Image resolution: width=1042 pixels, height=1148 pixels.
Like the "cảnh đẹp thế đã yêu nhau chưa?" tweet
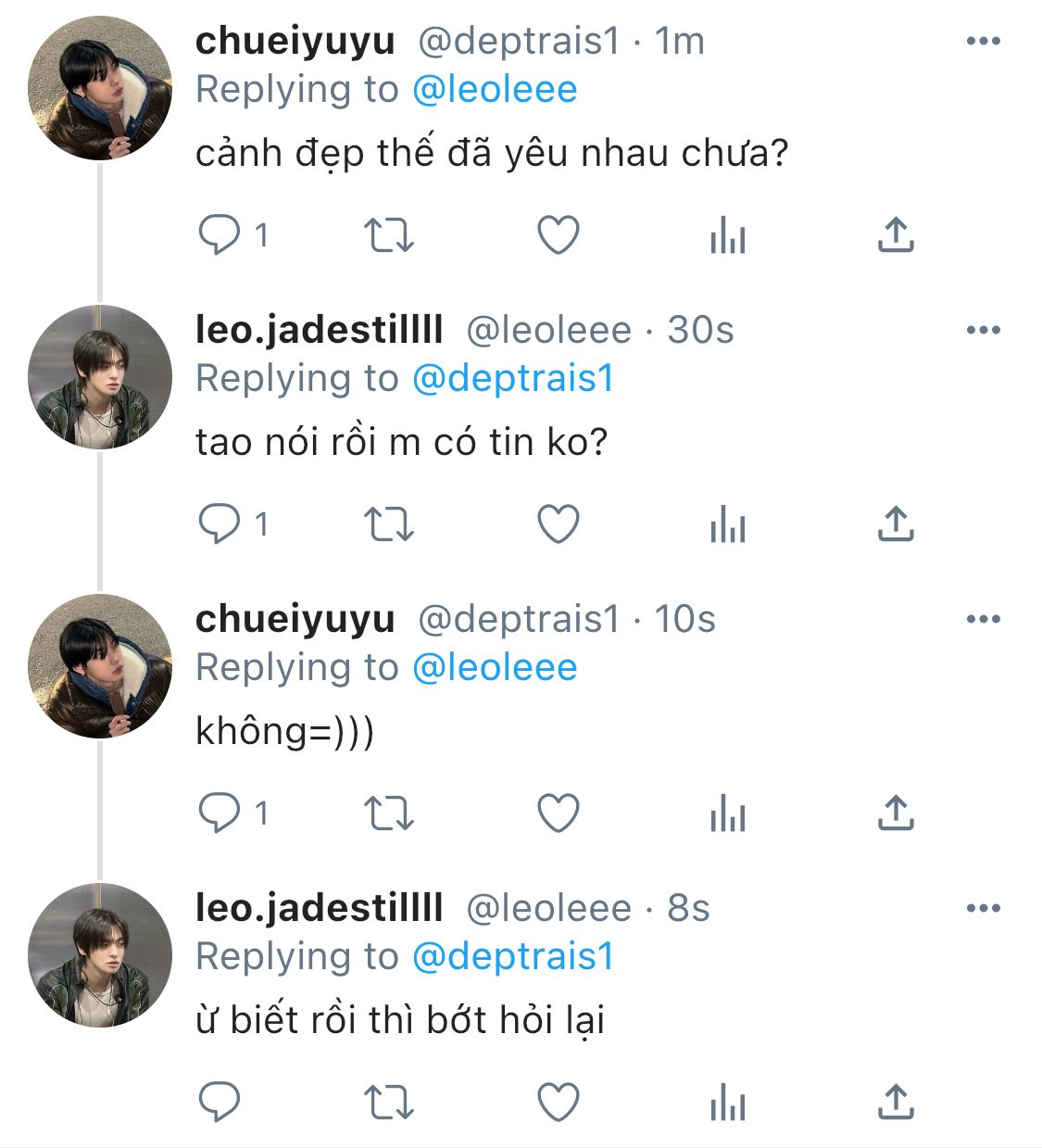559,235
